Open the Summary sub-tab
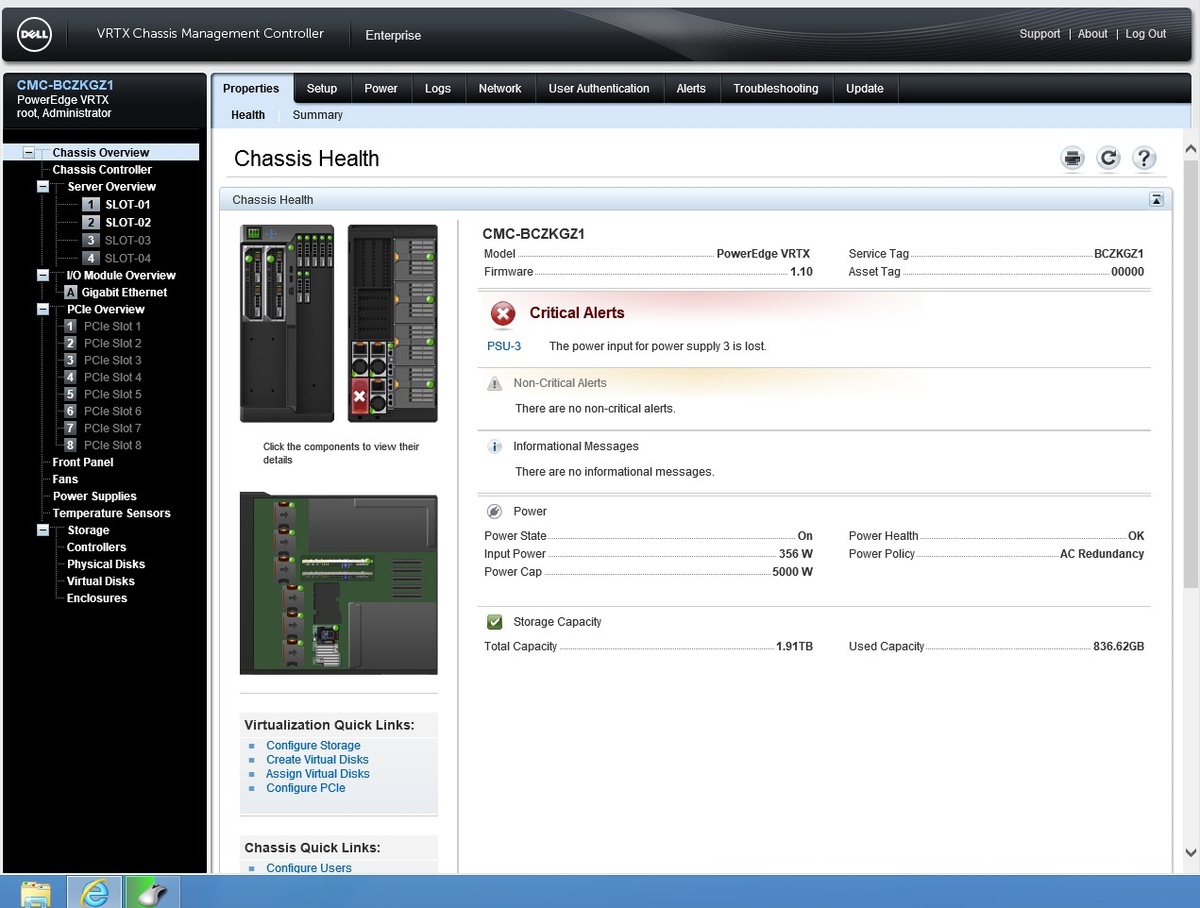 (317, 115)
